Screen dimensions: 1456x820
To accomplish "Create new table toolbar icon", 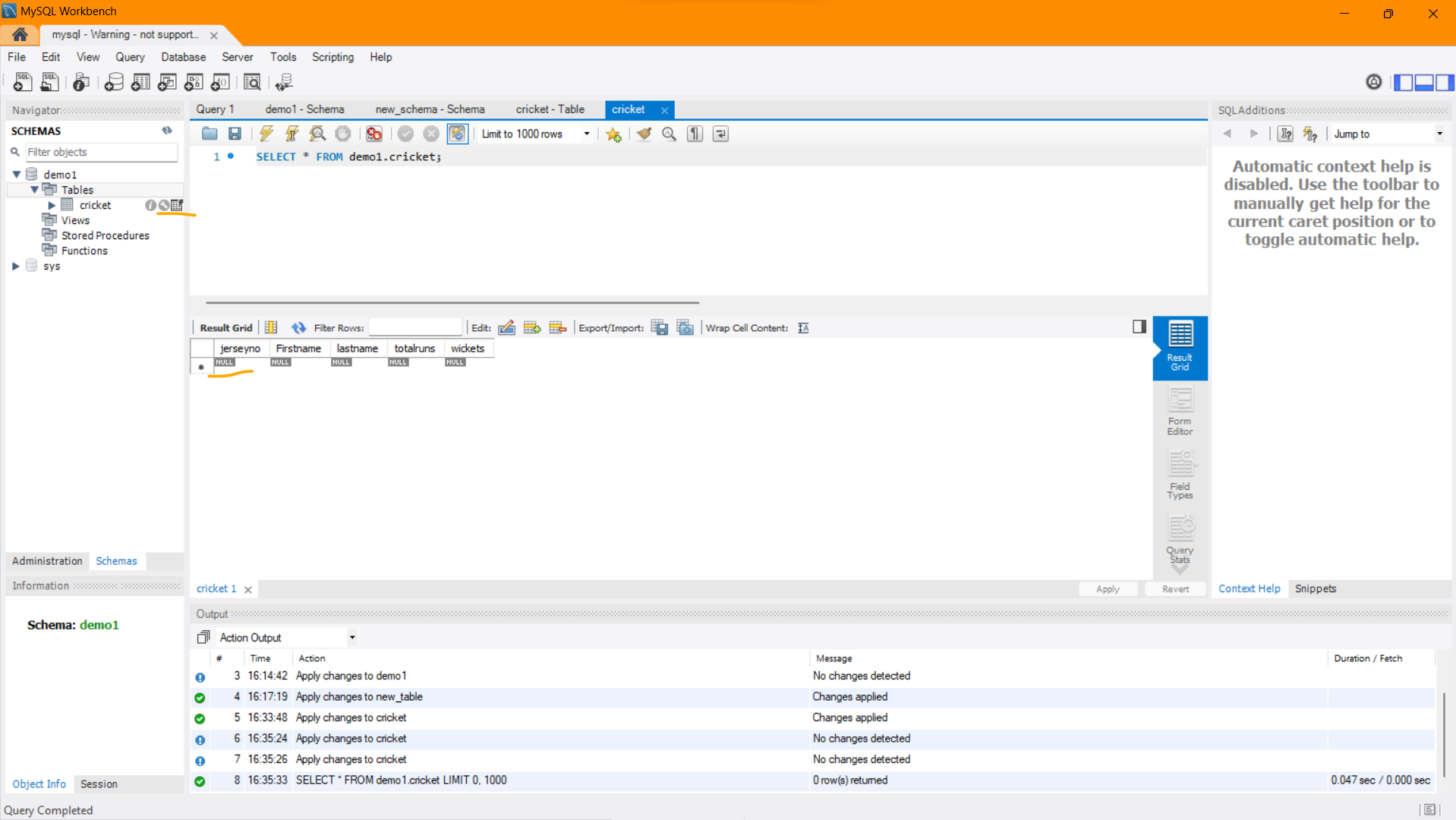I will (x=140, y=82).
